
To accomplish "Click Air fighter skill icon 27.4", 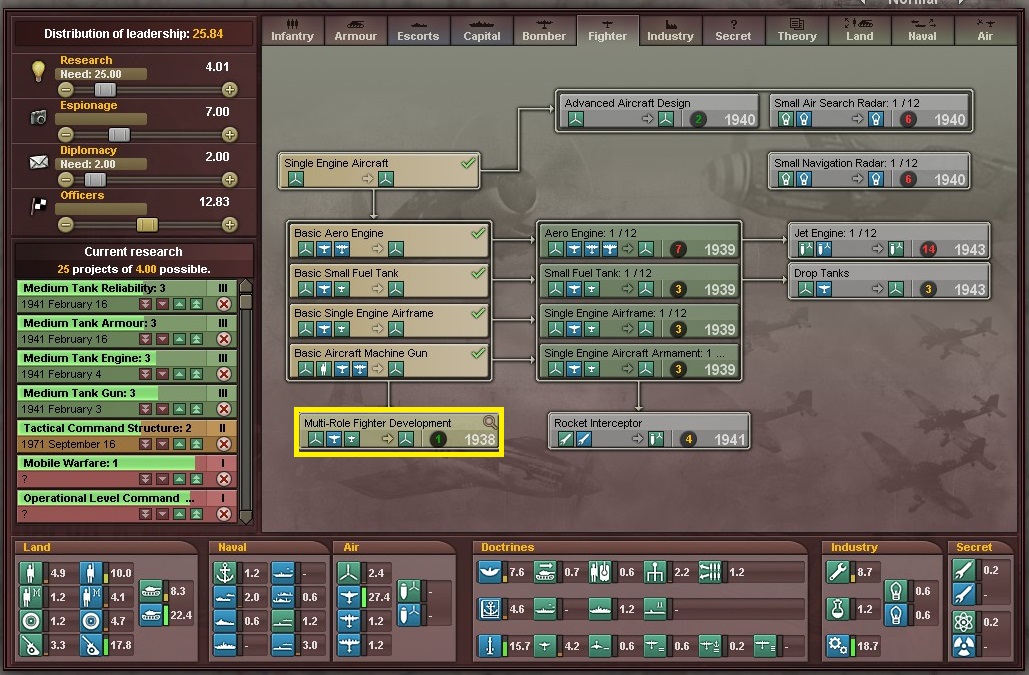I will (349, 597).
